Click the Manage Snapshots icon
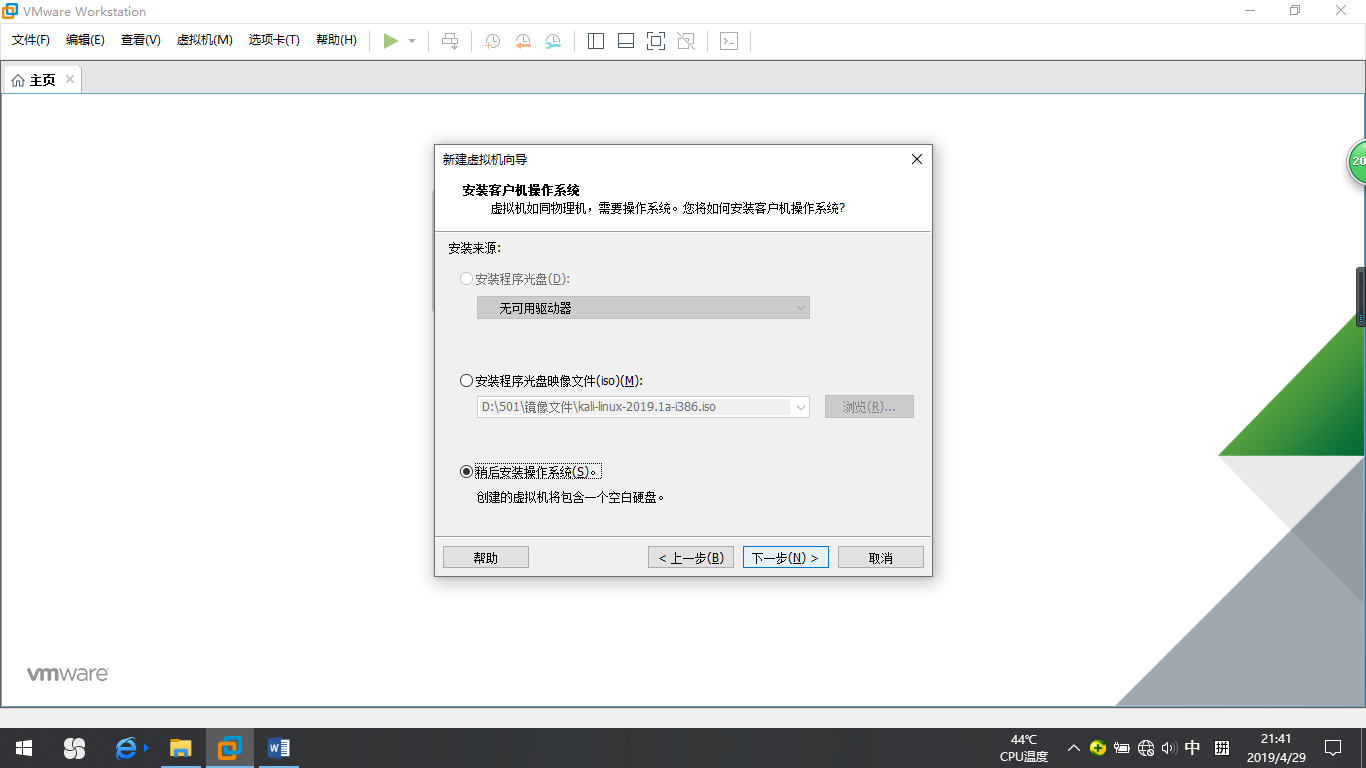The width and height of the screenshot is (1366, 768). click(x=553, y=41)
